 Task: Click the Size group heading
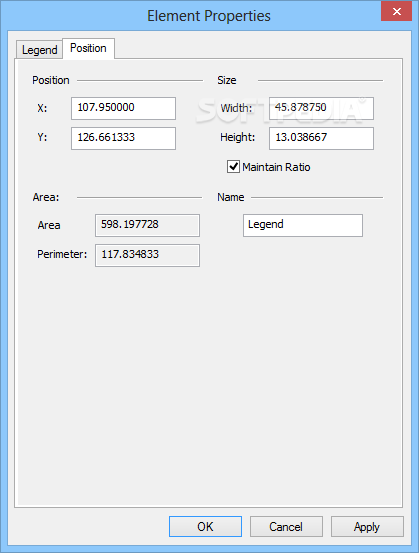[x=226, y=80]
